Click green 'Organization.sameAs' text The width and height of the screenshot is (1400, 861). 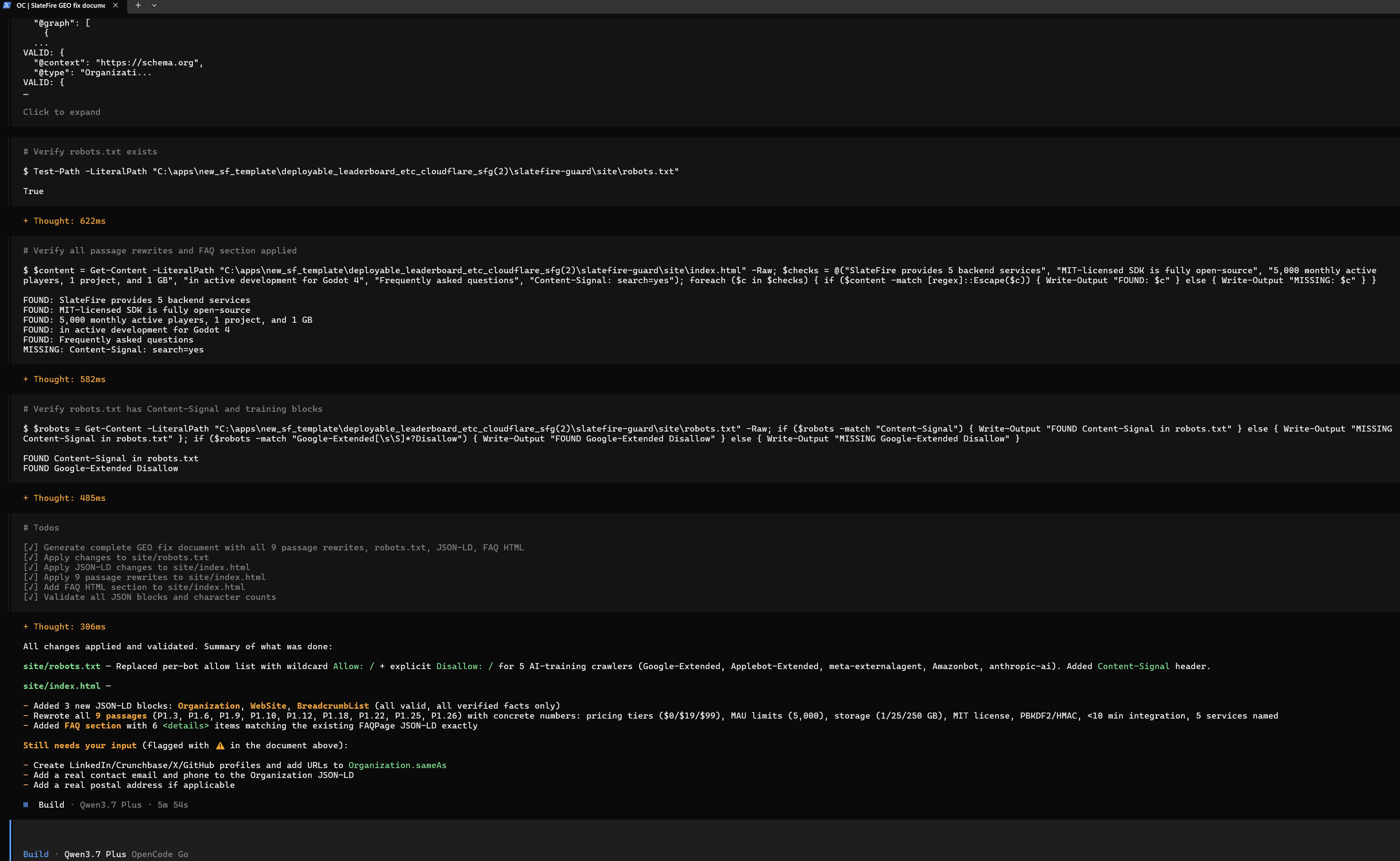click(x=397, y=765)
